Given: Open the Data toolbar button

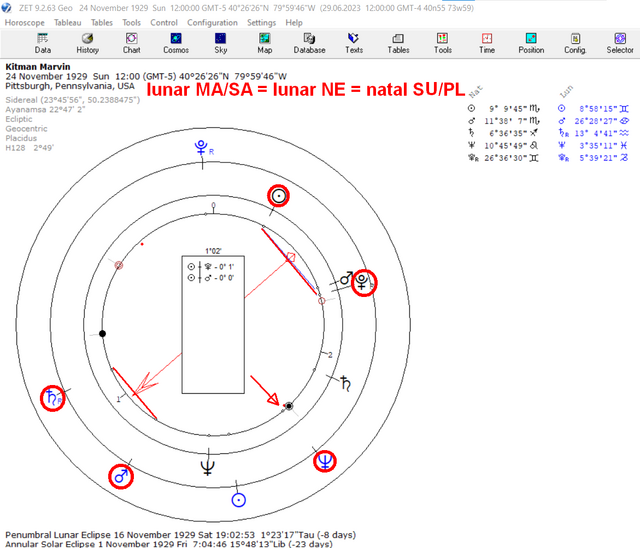Looking at the screenshot, I should (x=42, y=43).
